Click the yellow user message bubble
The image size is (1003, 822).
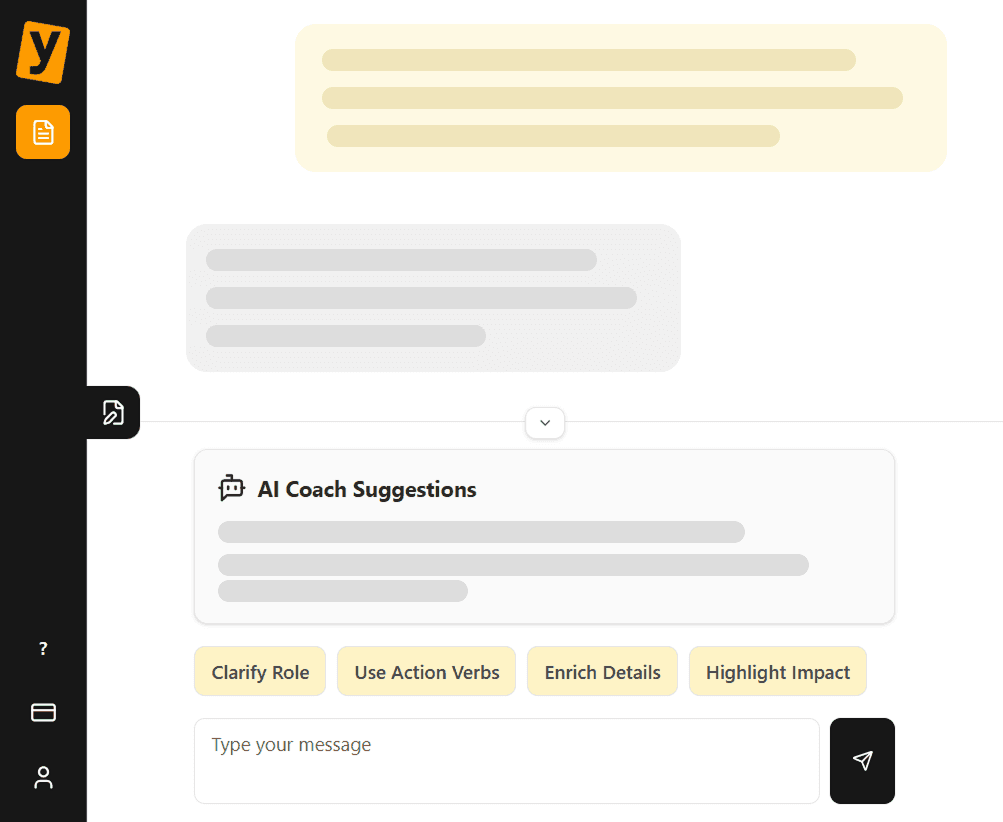[620, 98]
